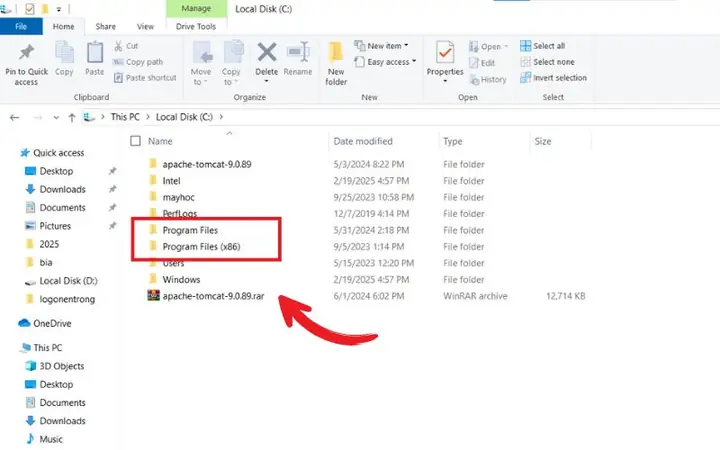Select This PC in navigation pane
The width and height of the screenshot is (720, 450).
(40, 348)
